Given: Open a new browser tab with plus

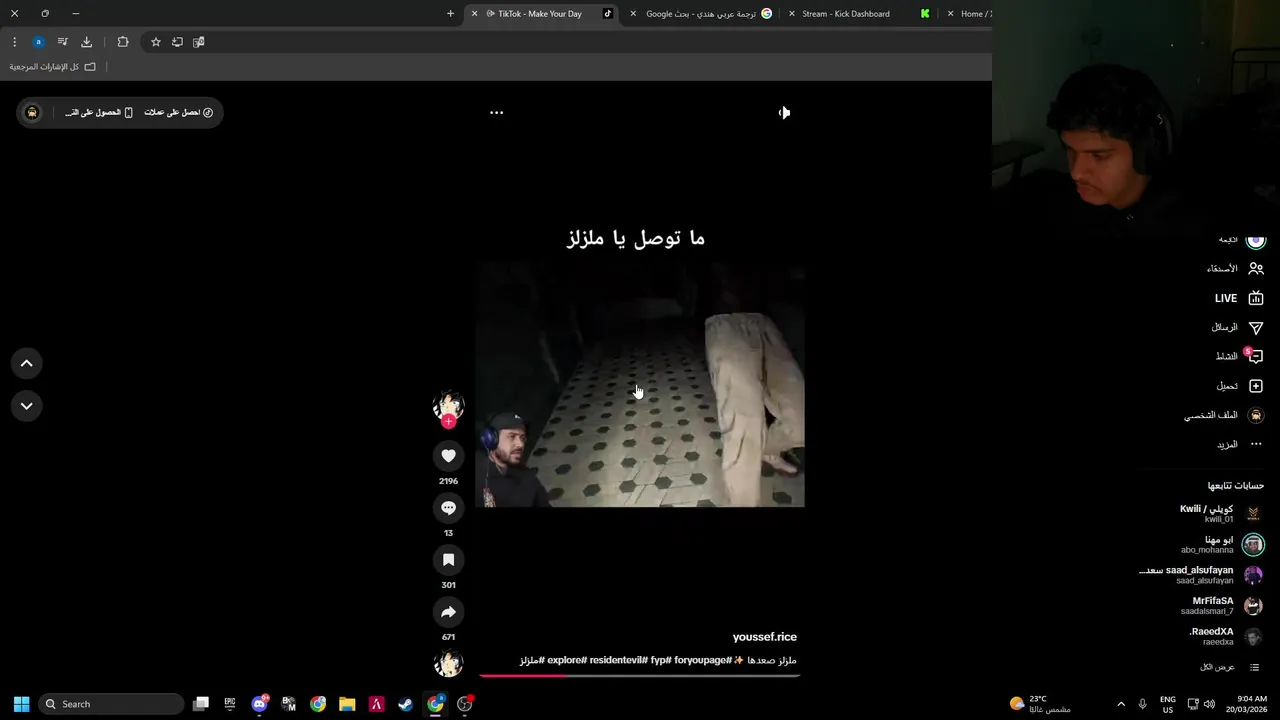Looking at the screenshot, I should click(x=450, y=14).
